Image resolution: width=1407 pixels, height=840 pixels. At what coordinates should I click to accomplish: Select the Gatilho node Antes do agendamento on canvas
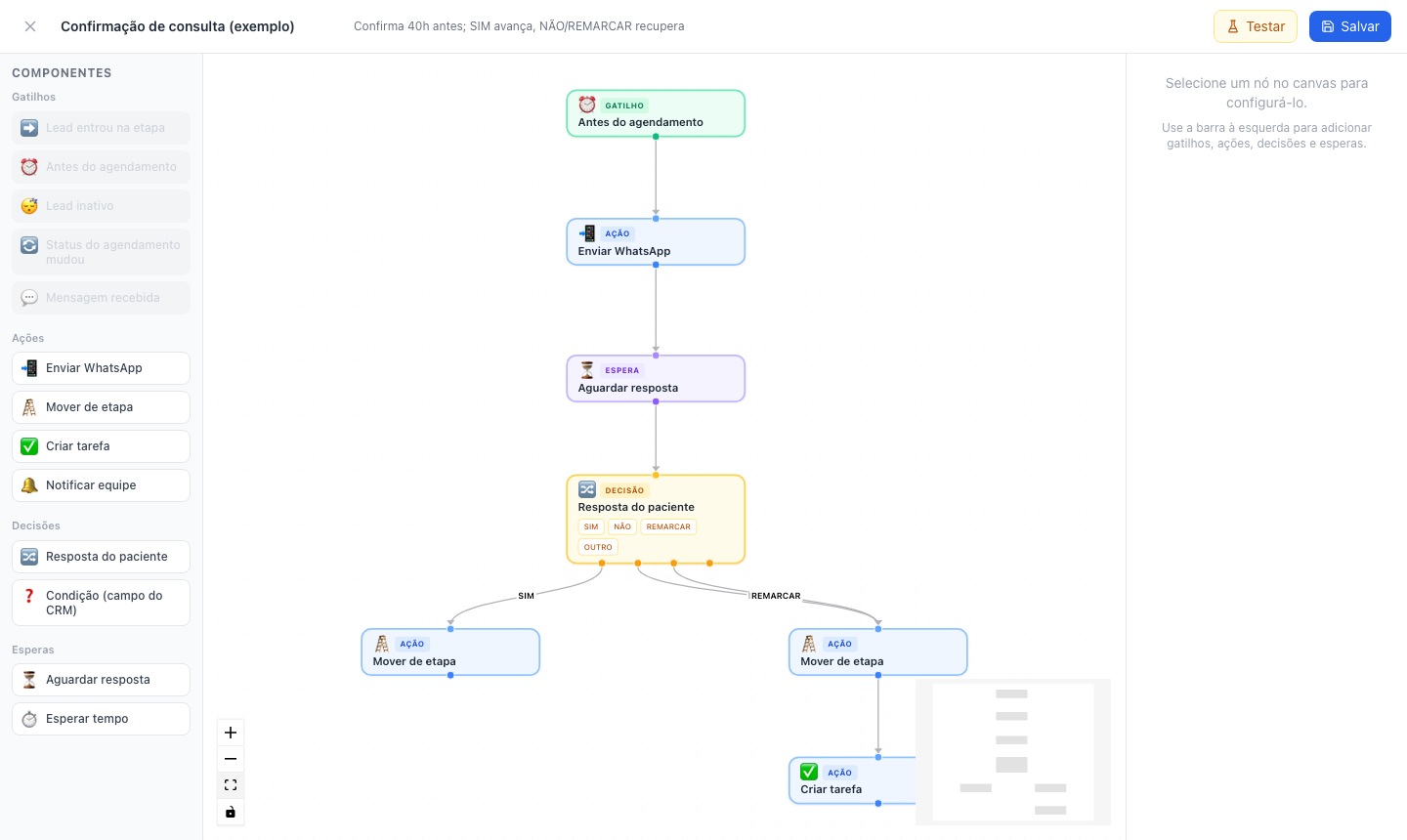click(x=656, y=113)
